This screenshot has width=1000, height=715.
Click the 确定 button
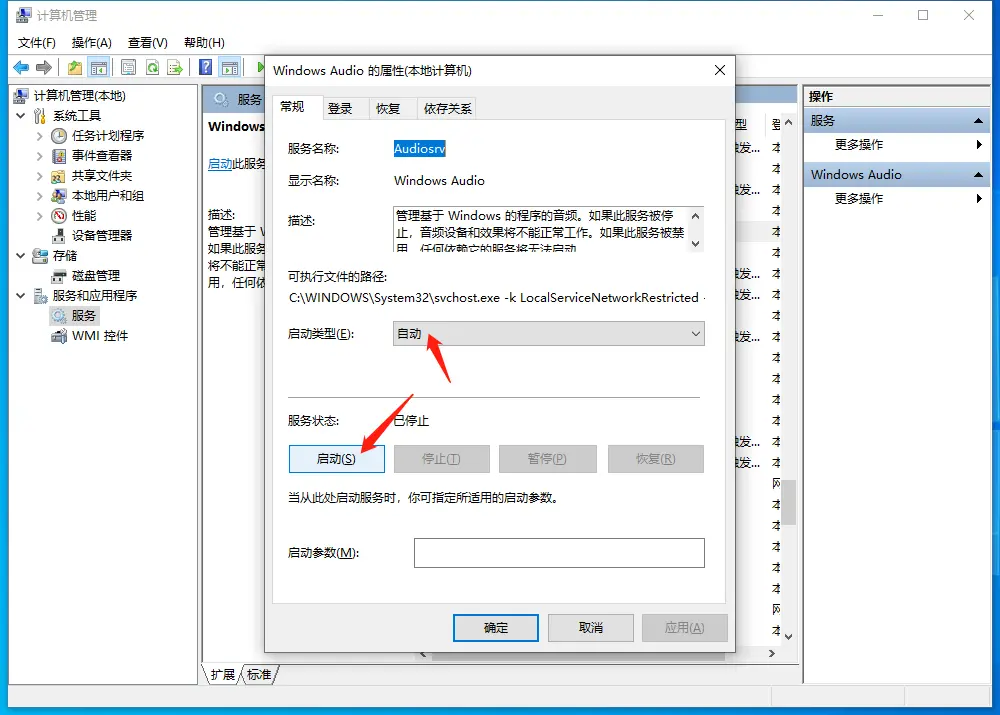pyautogui.click(x=496, y=628)
